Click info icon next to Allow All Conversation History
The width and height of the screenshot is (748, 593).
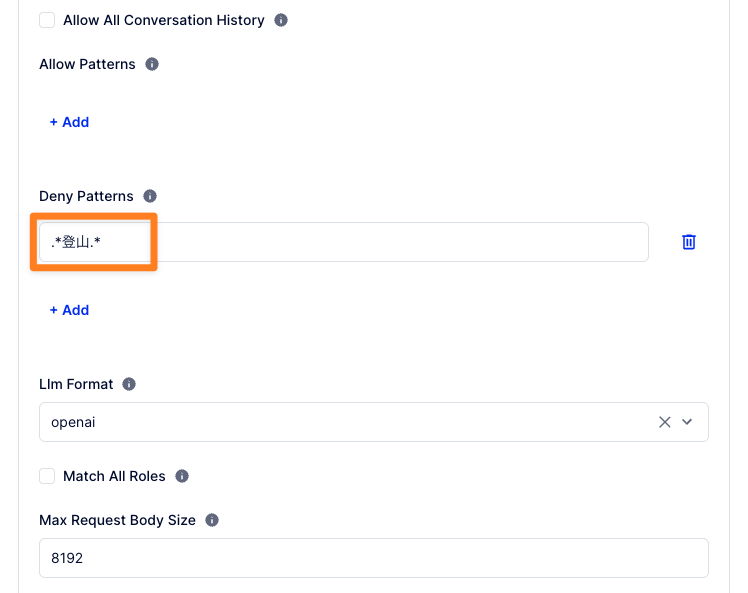281,20
